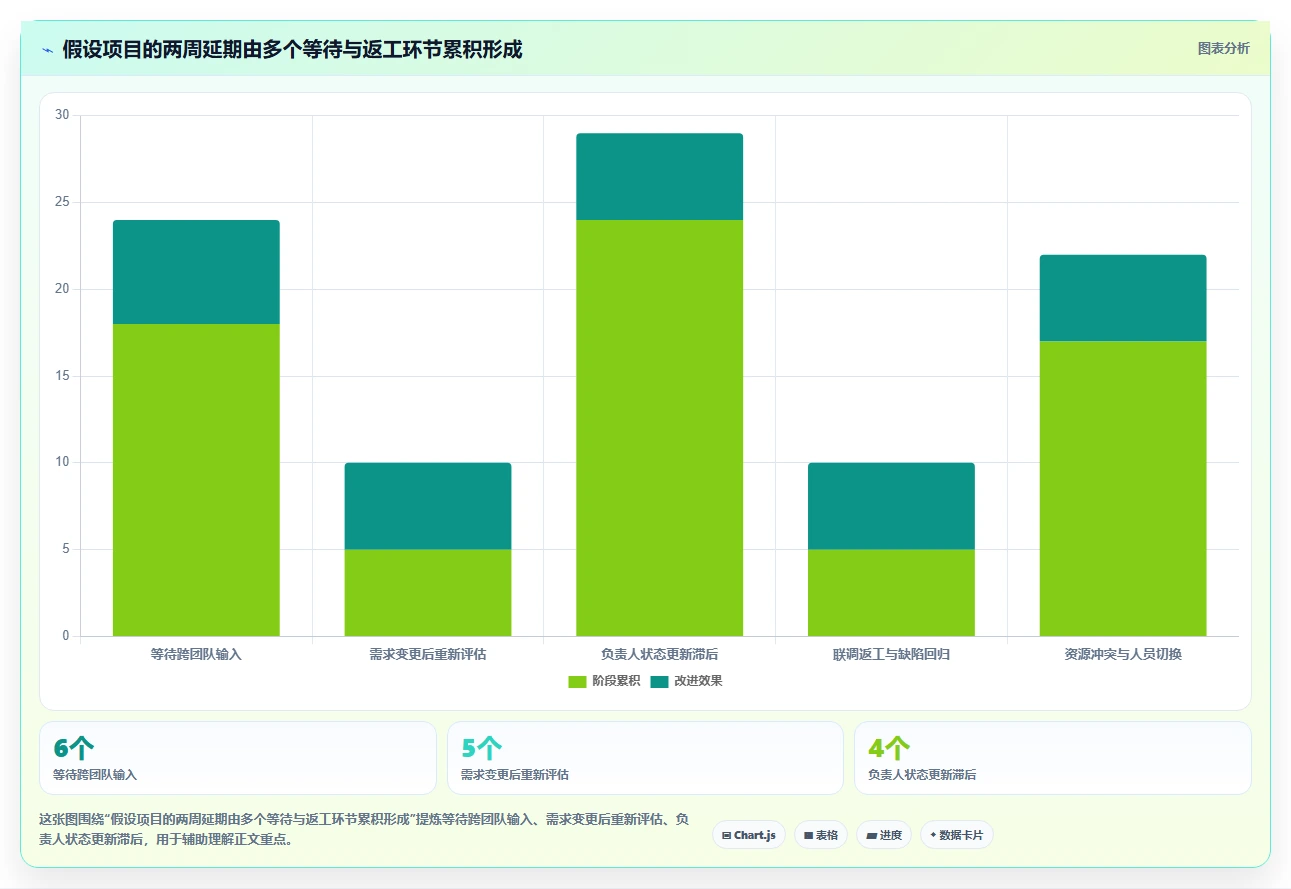
Task: Click x-axis label 需求变更后重新评估
Action: [428, 655]
